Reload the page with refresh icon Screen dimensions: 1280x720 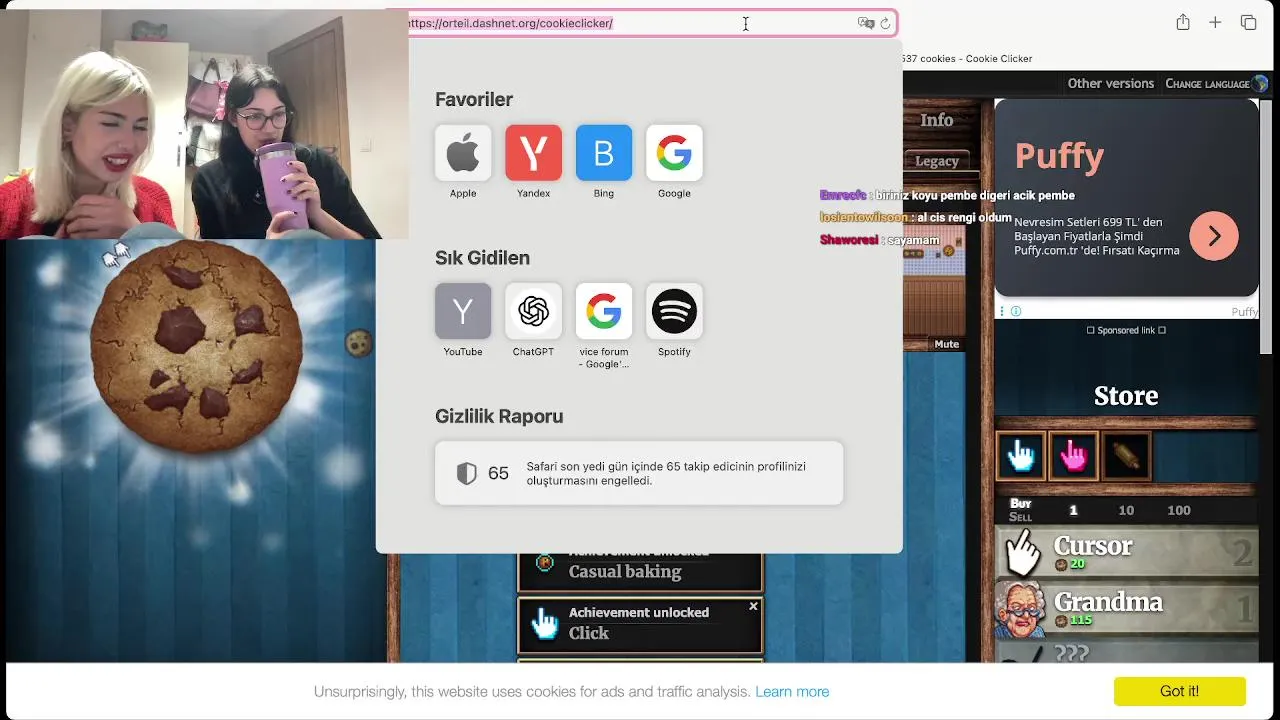pyautogui.click(x=885, y=23)
